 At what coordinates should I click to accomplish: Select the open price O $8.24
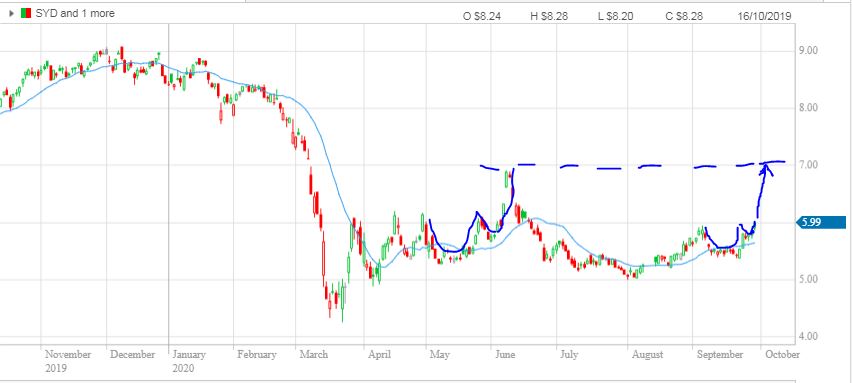click(482, 16)
